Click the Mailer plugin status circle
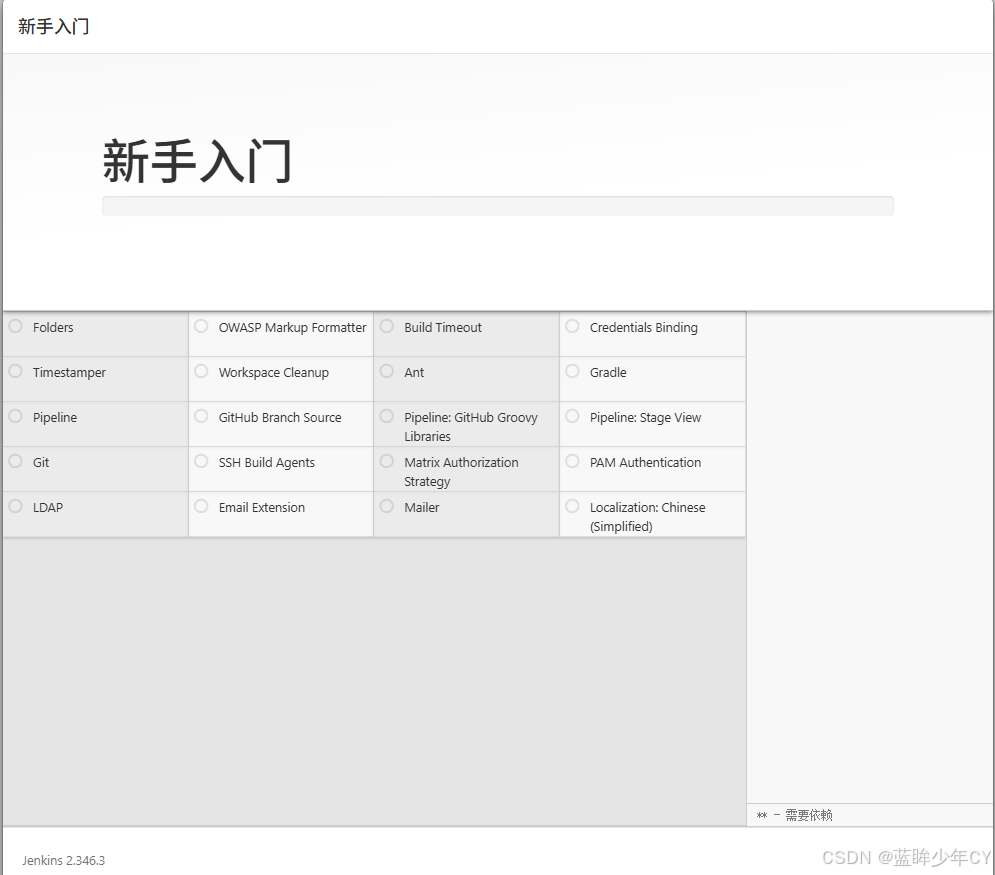Image resolution: width=995 pixels, height=875 pixels. coord(386,506)
